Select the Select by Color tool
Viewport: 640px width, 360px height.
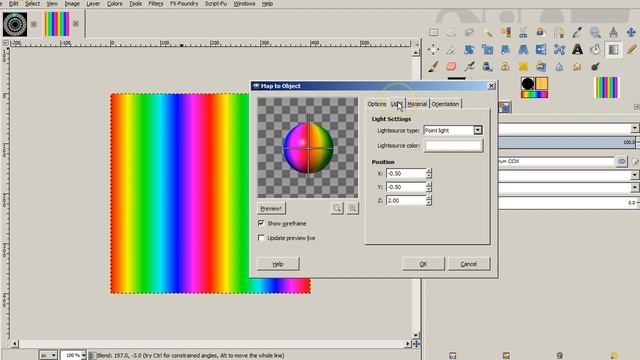[x=505, y=32]
